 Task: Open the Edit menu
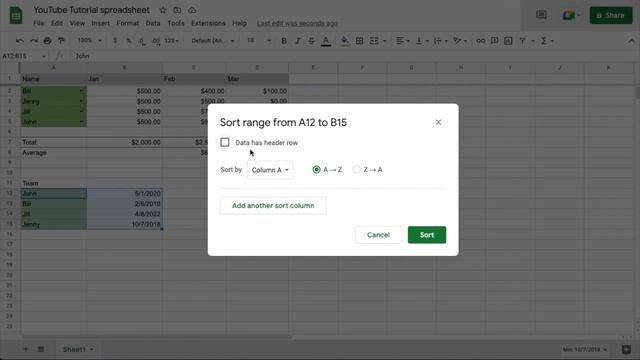point(57,23)
